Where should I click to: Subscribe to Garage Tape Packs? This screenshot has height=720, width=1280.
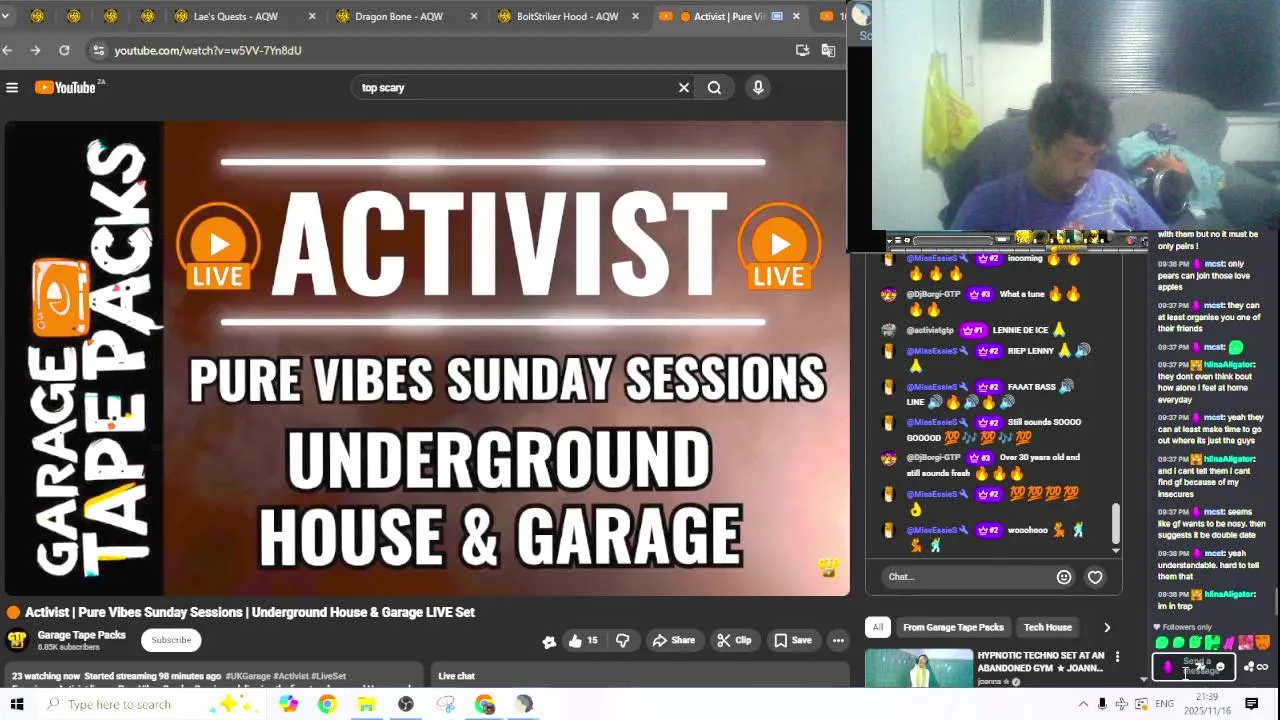point(171,640)
